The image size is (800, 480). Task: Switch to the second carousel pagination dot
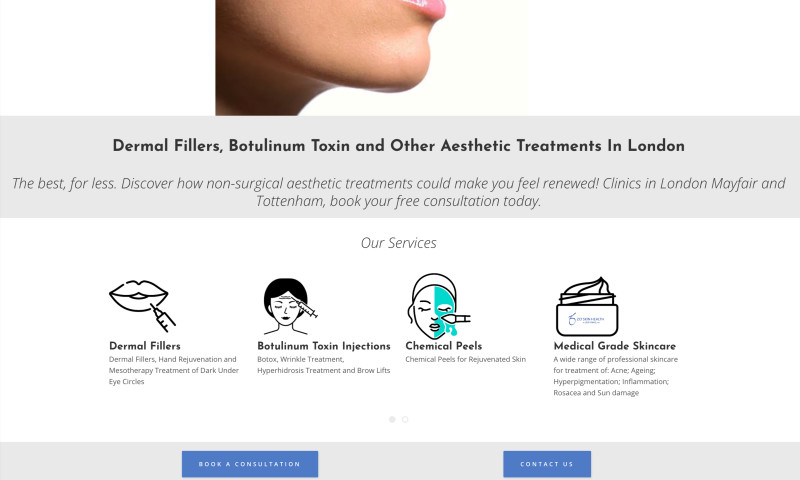tap(405, 419)
